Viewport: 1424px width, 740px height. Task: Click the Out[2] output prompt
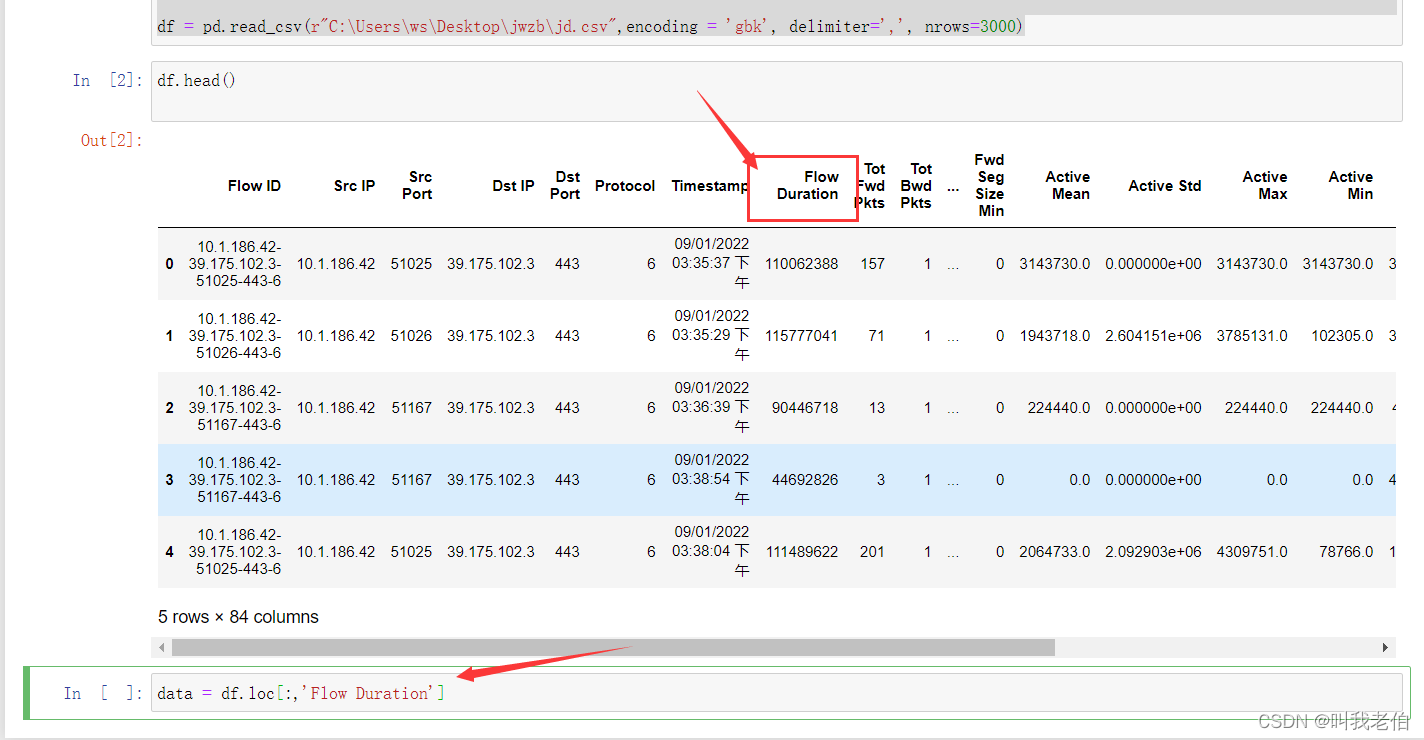coord(112,141)
